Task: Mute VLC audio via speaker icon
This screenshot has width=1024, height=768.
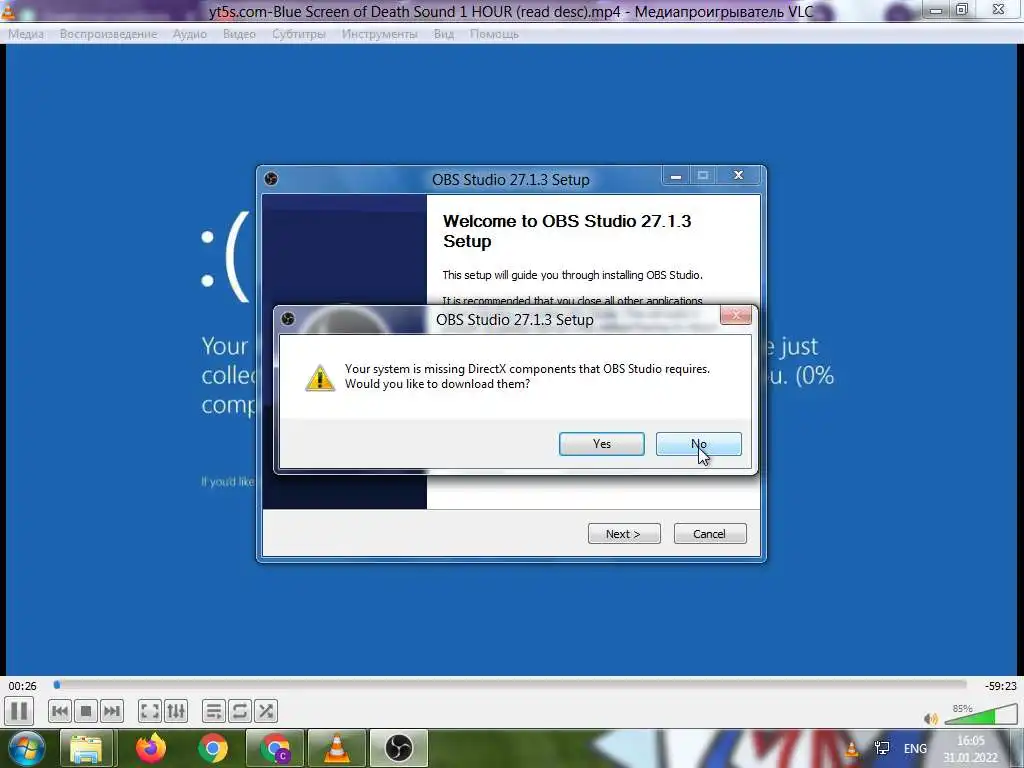Action: click(931, 718)
